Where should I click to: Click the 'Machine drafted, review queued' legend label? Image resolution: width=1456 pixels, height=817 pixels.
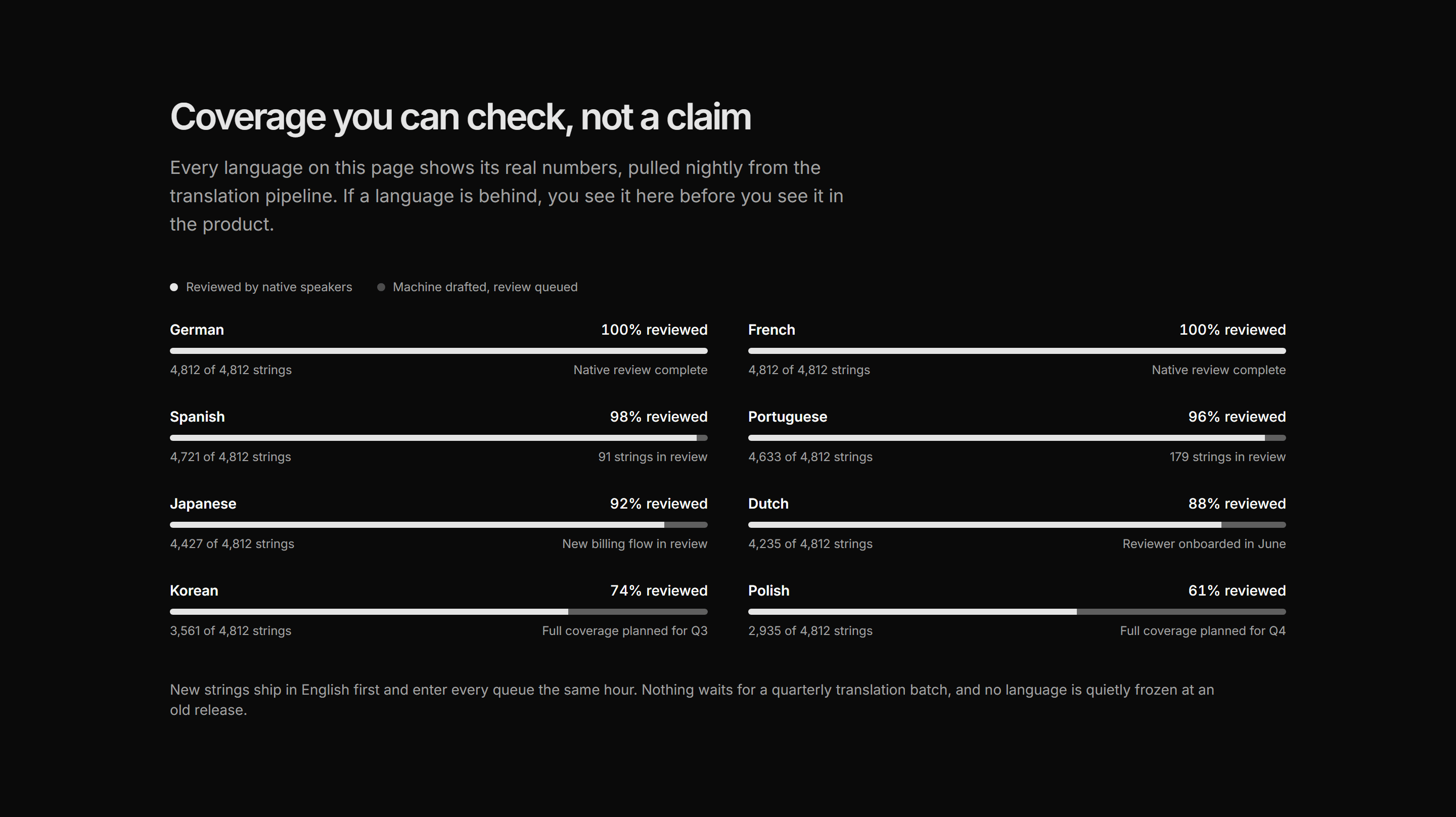485,287
